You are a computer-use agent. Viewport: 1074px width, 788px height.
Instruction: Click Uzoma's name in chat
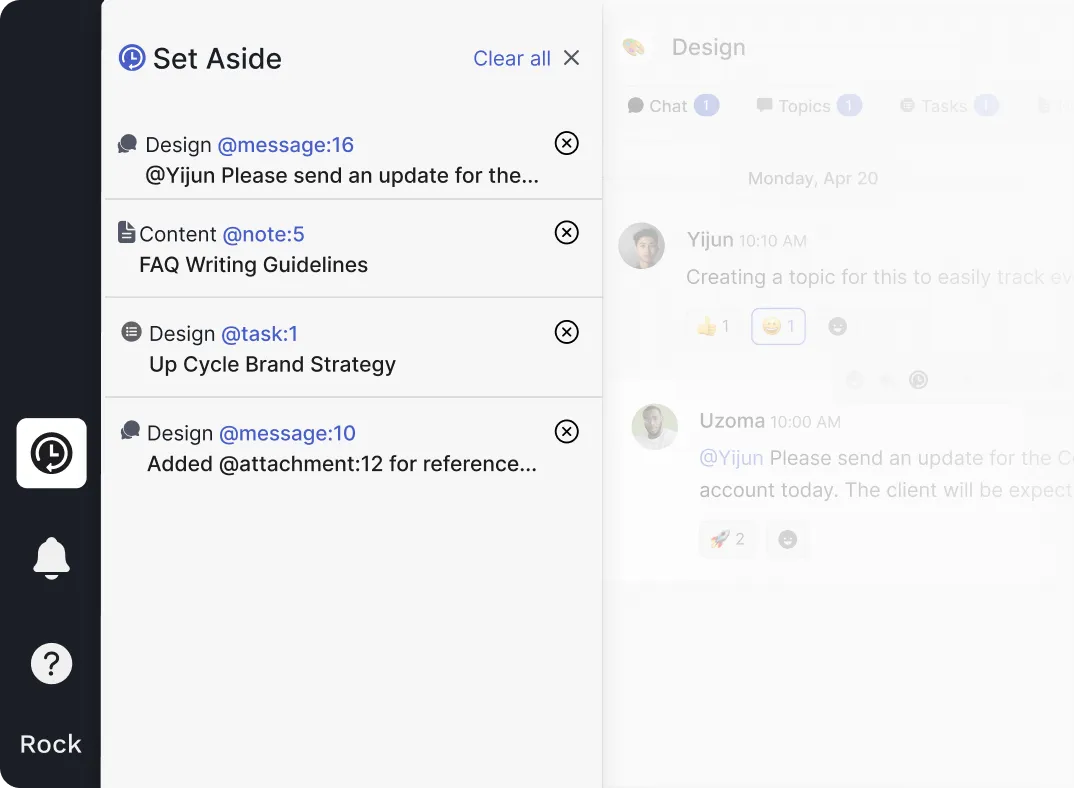(732, 421)
